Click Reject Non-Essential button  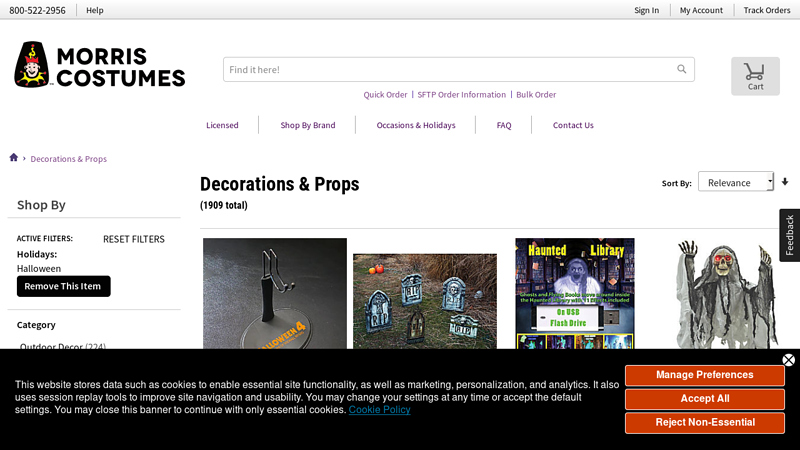704,422
